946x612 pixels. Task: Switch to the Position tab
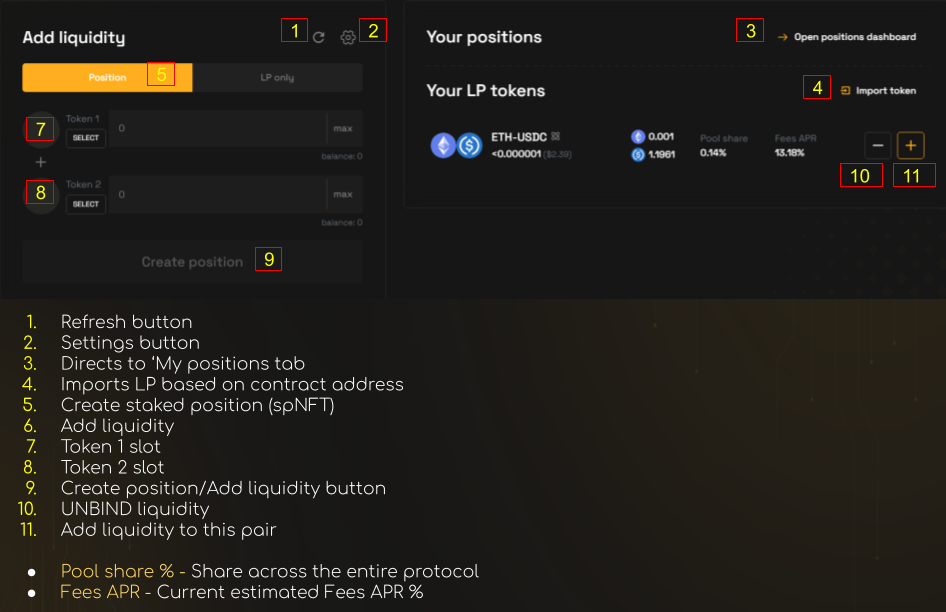pyautogui.click(x=108, y=78)
